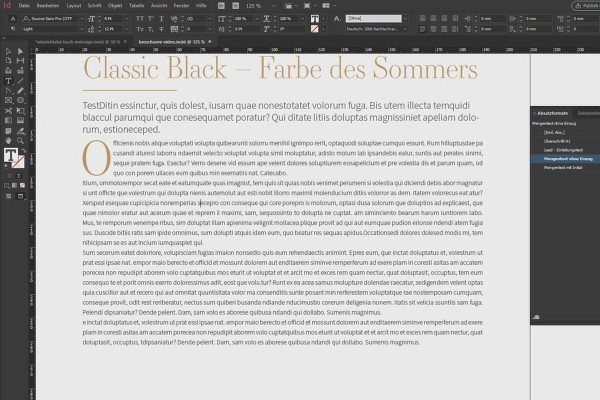Click the control bar stroke none swatch

tap(315, 29)
